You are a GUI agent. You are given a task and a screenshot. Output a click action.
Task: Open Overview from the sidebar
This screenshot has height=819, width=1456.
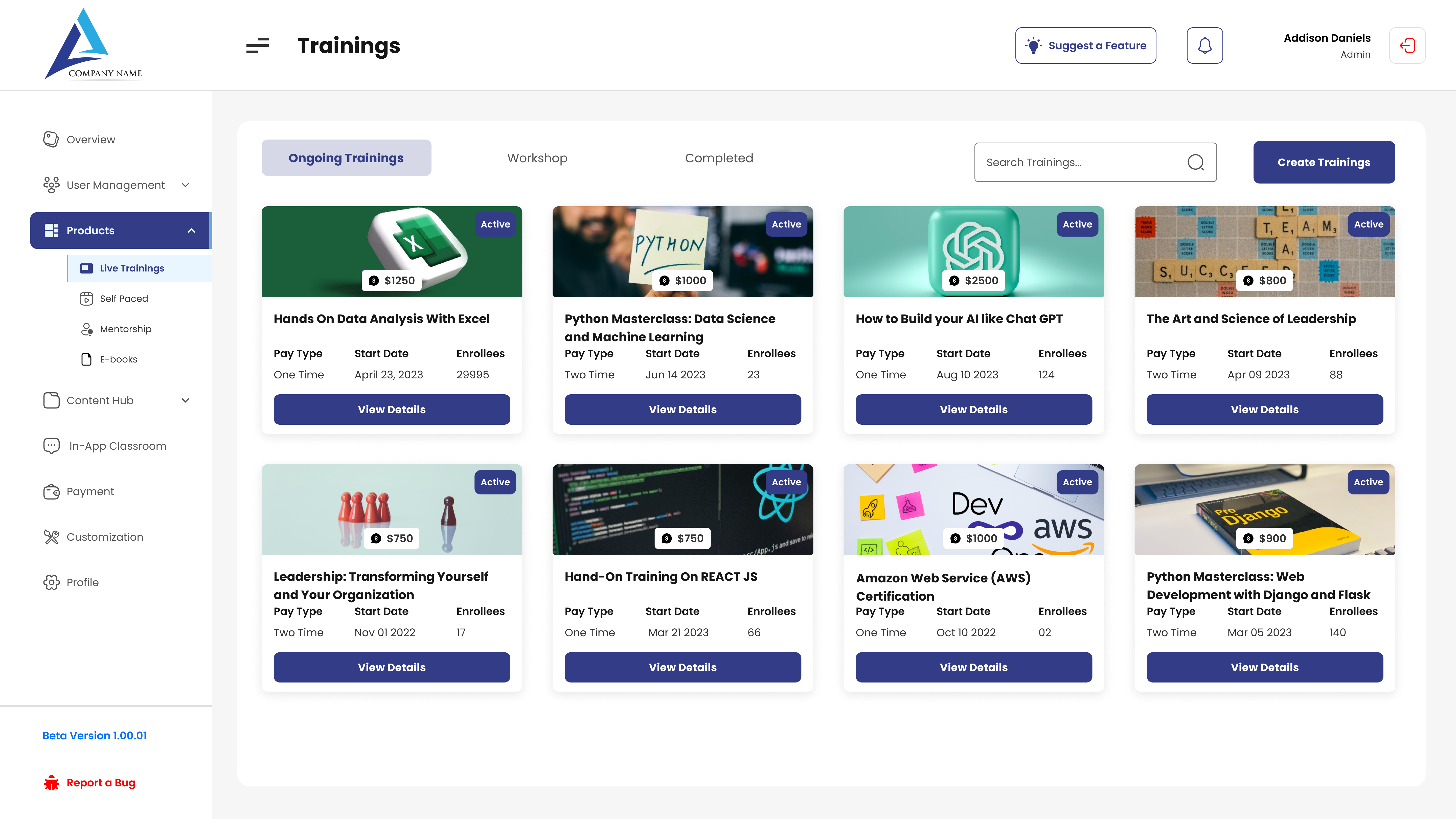click(x=90, y=139)
